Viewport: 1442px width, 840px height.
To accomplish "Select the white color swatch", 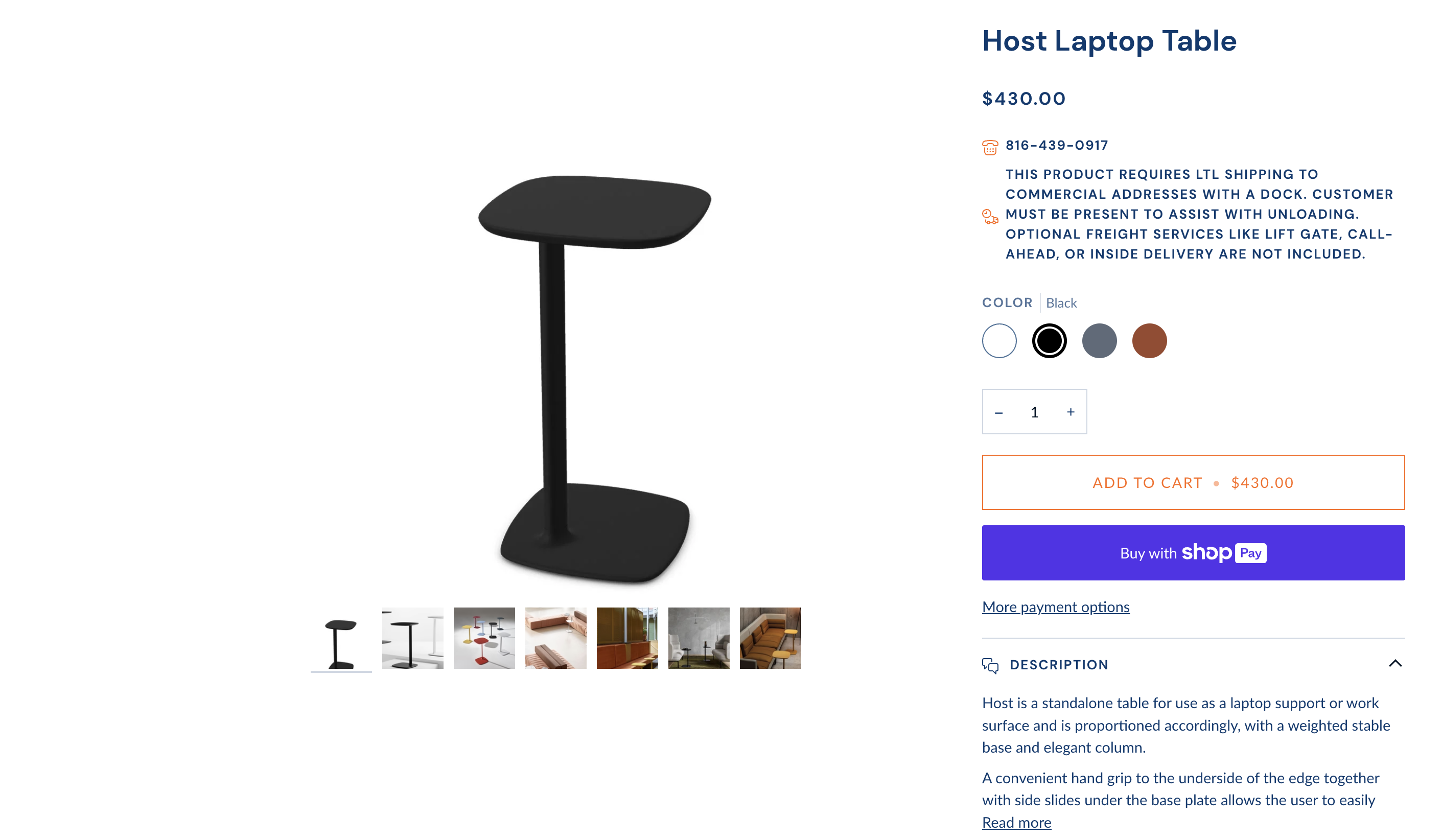I will 999,341.
